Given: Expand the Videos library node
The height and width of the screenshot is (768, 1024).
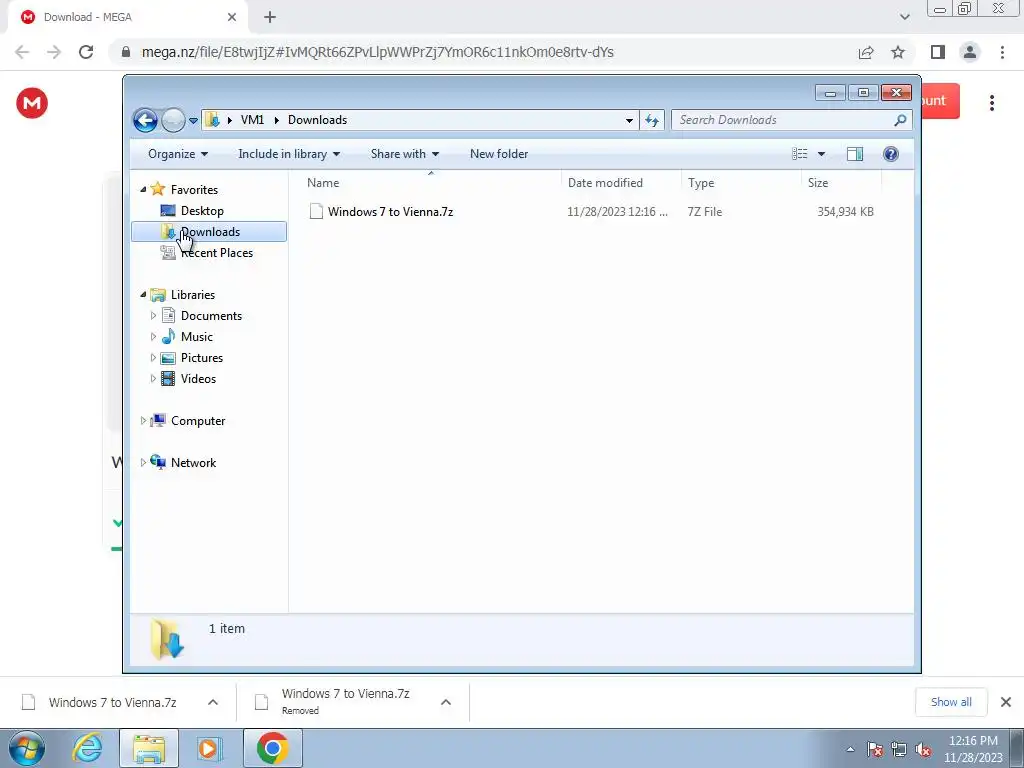Looking at the screenshot, I should pos(153,379).
